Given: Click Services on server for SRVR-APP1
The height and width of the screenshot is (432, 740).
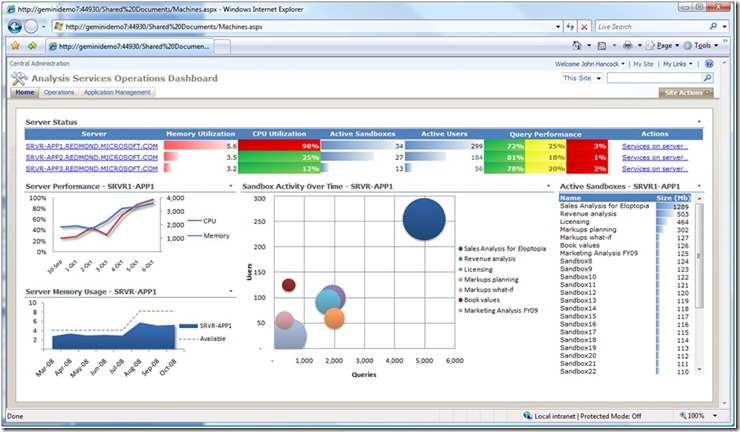Looking at the screenshot, I should (x=655, y=146).
